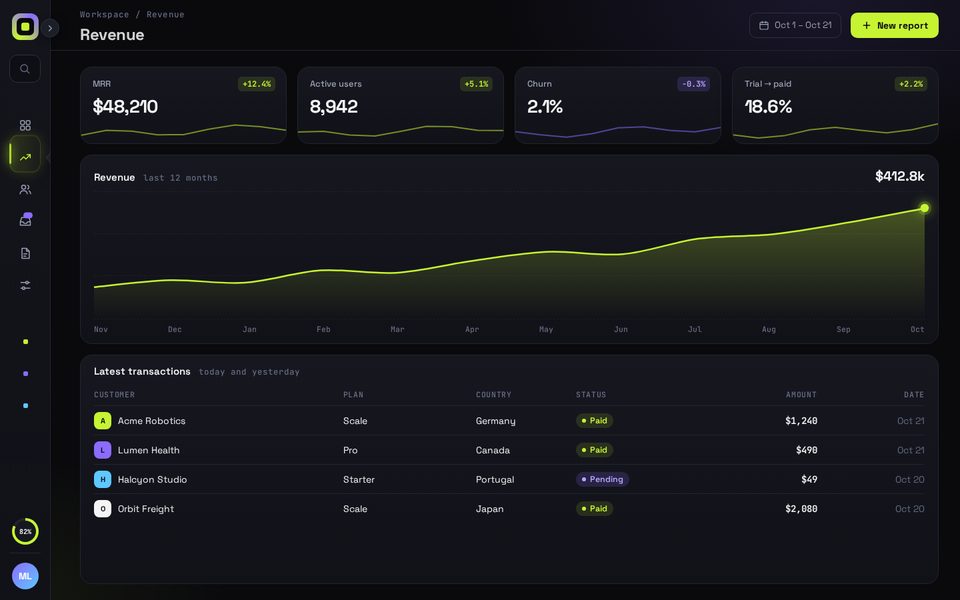Click the Paid status for Acme Robotics
Image resolution: width=960 pixels, height=600 pixels.
[594, 421]
